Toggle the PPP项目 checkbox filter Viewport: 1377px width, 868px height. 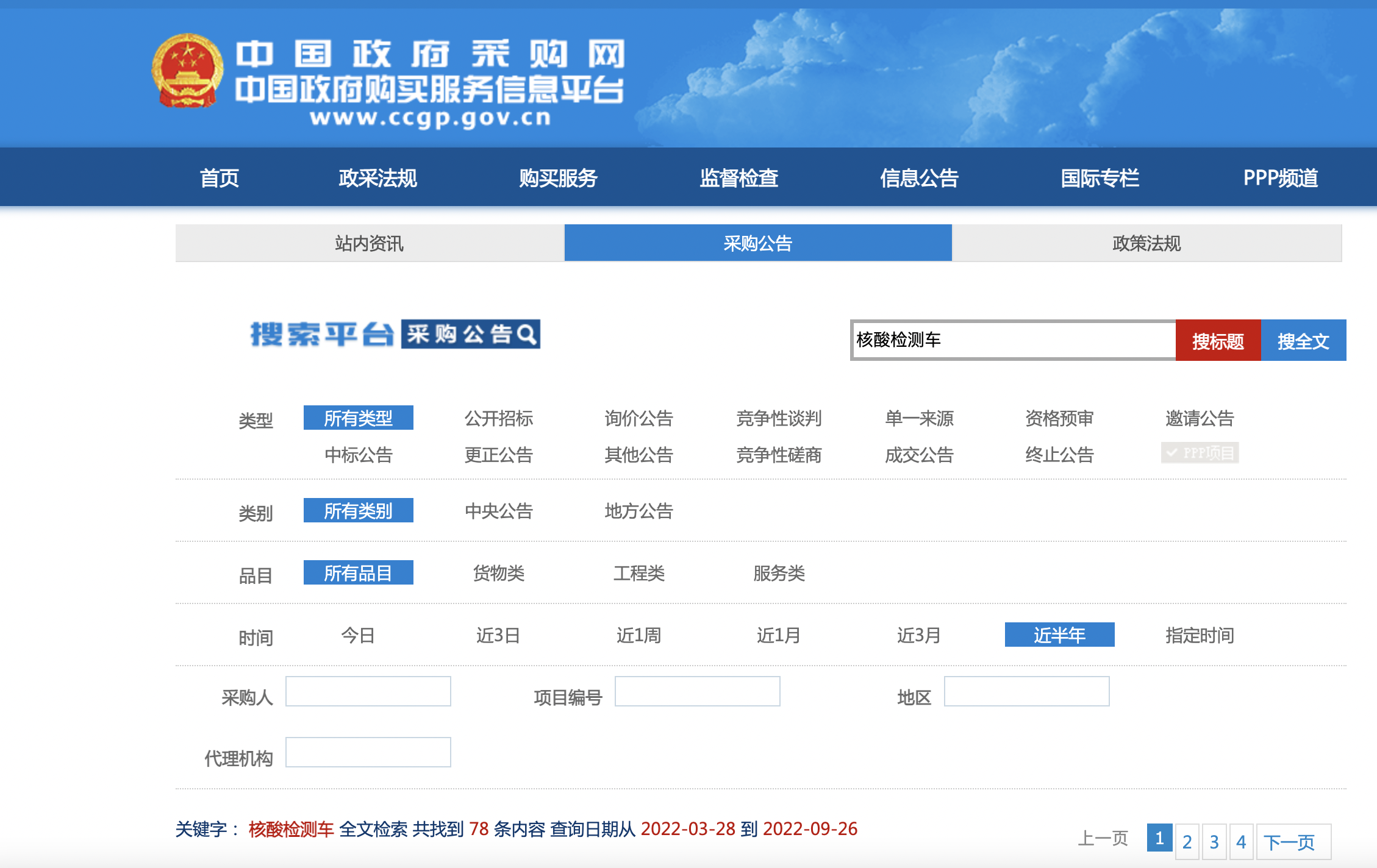1199,454
